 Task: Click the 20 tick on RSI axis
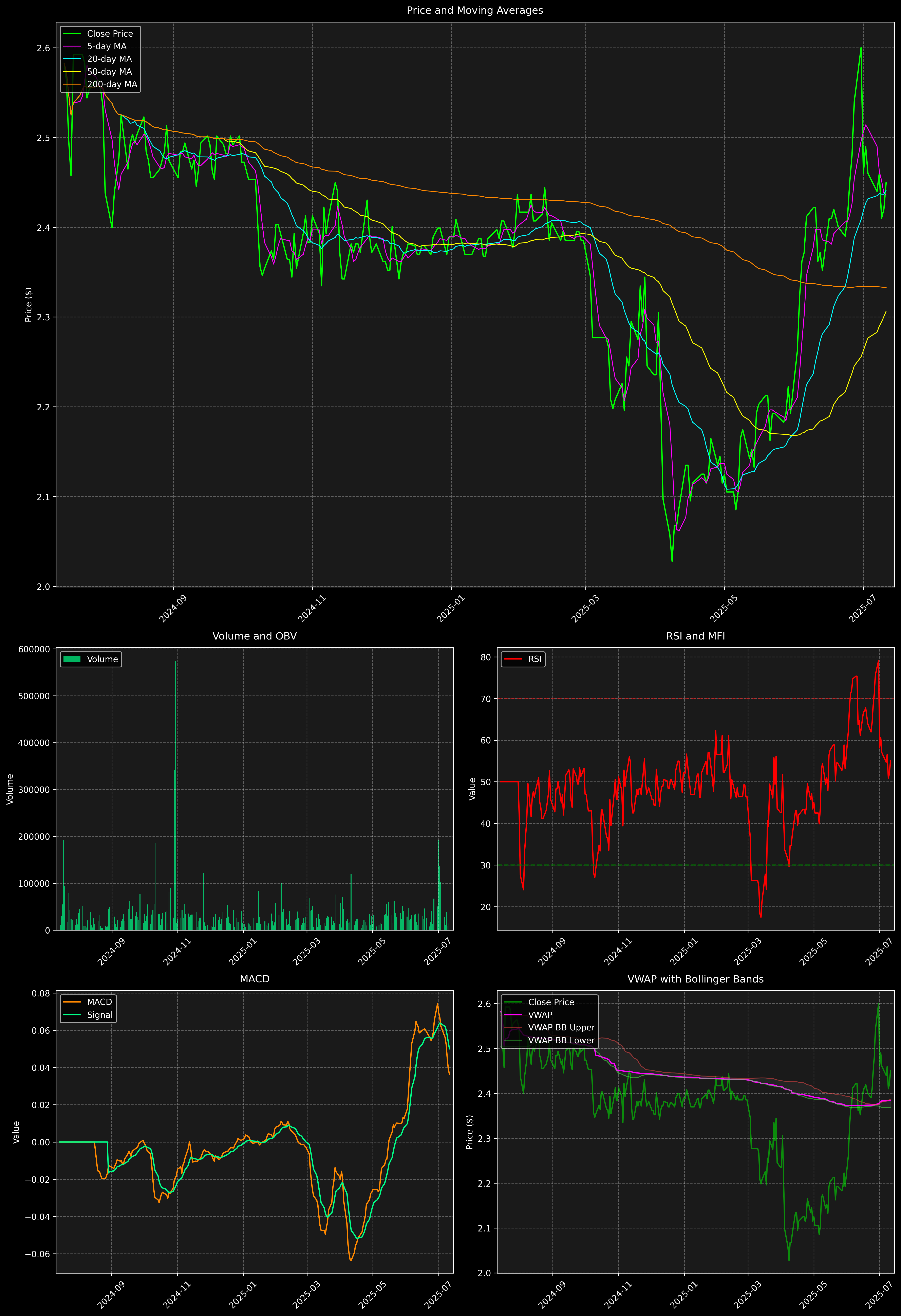(x=486, y=907)
